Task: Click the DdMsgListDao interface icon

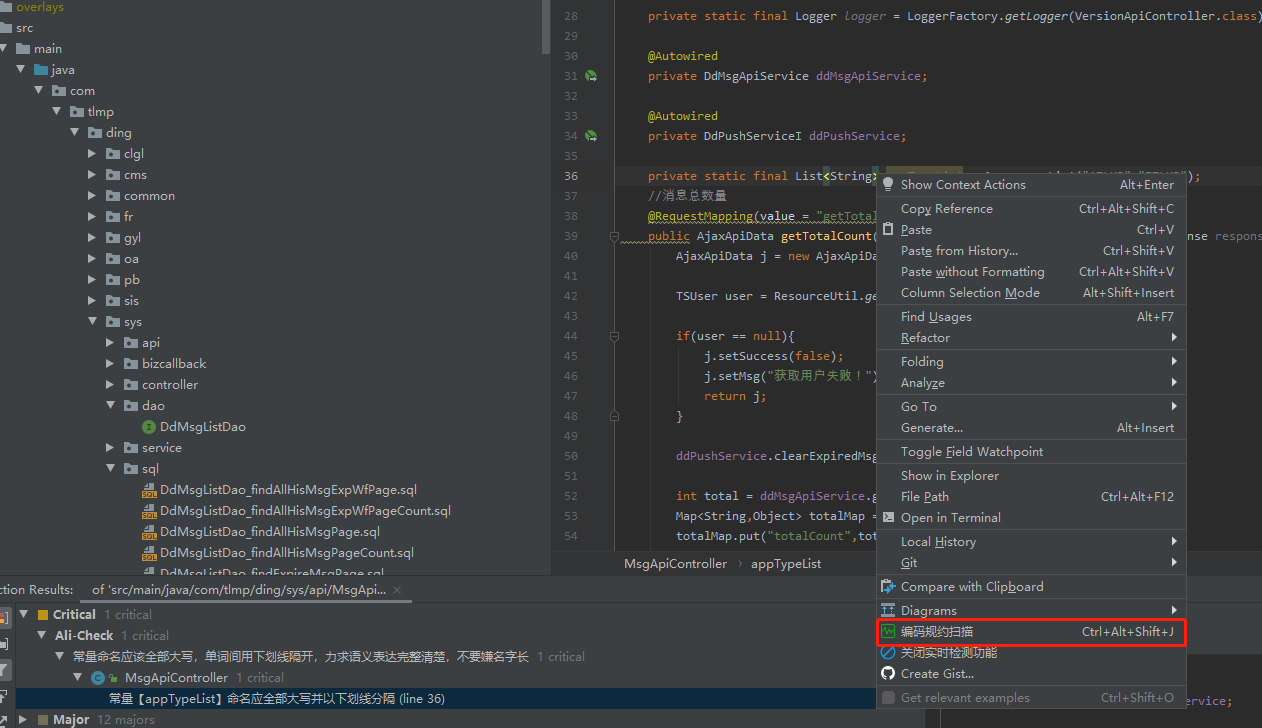Action: 149,426
